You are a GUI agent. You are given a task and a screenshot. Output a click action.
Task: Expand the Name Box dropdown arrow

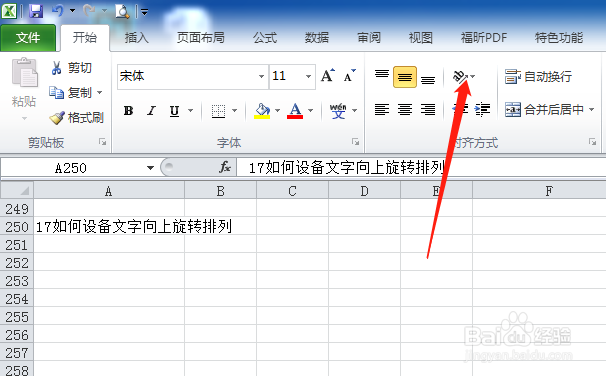click(150, 168)
